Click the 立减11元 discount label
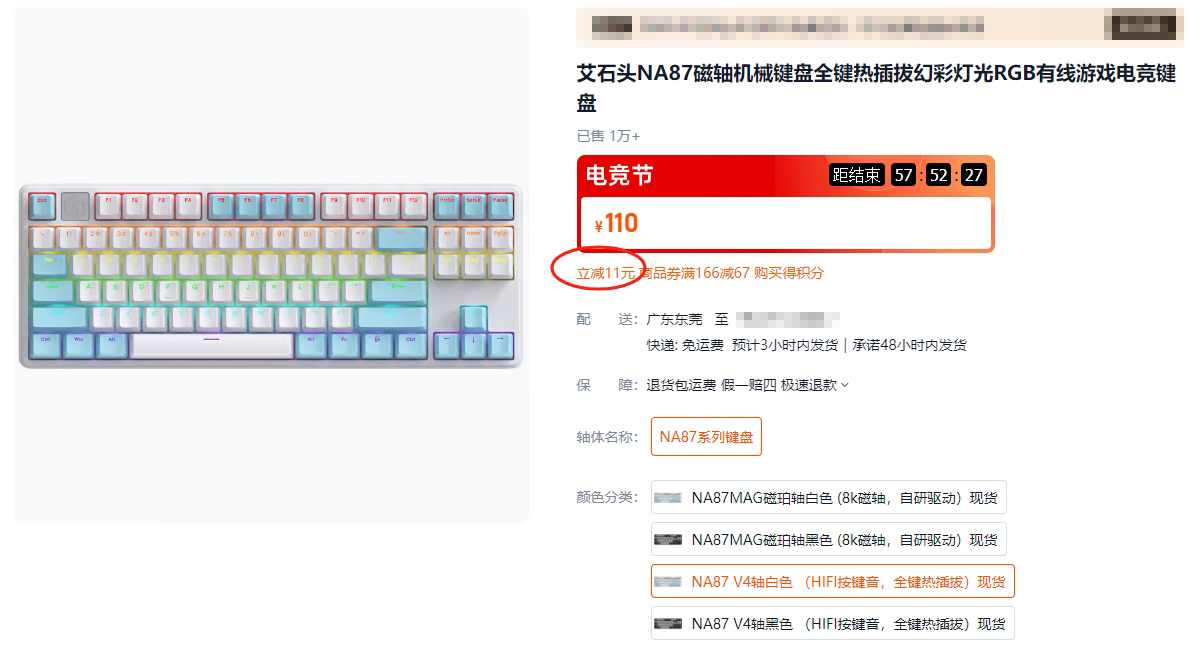This screenshot has width=1199, height=647. coord(606,273)
